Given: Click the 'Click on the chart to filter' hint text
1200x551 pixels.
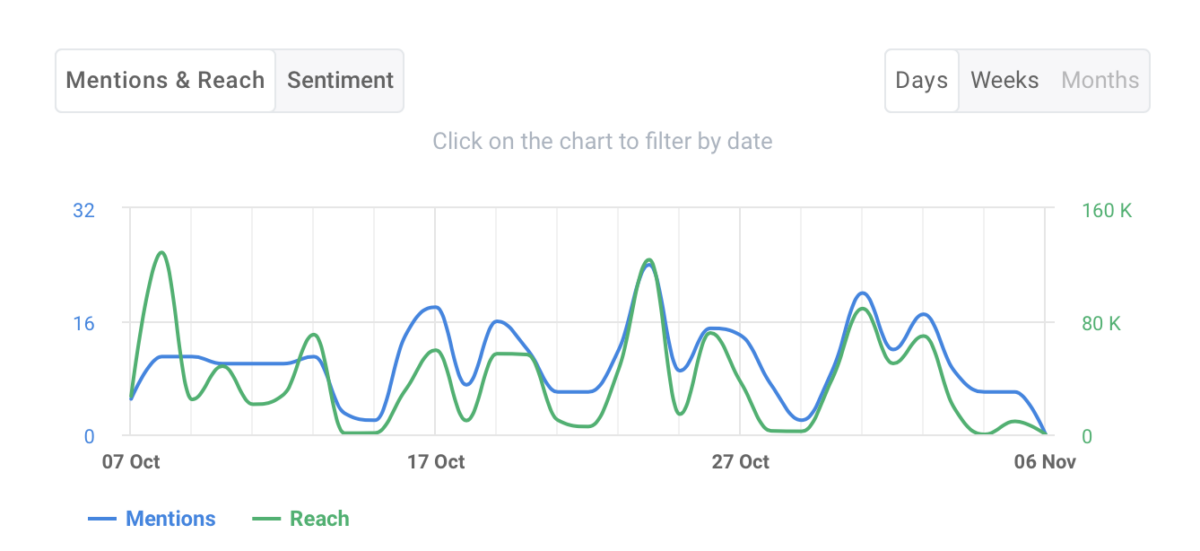Looking at the screenshot, I should (x=602, y=142).
